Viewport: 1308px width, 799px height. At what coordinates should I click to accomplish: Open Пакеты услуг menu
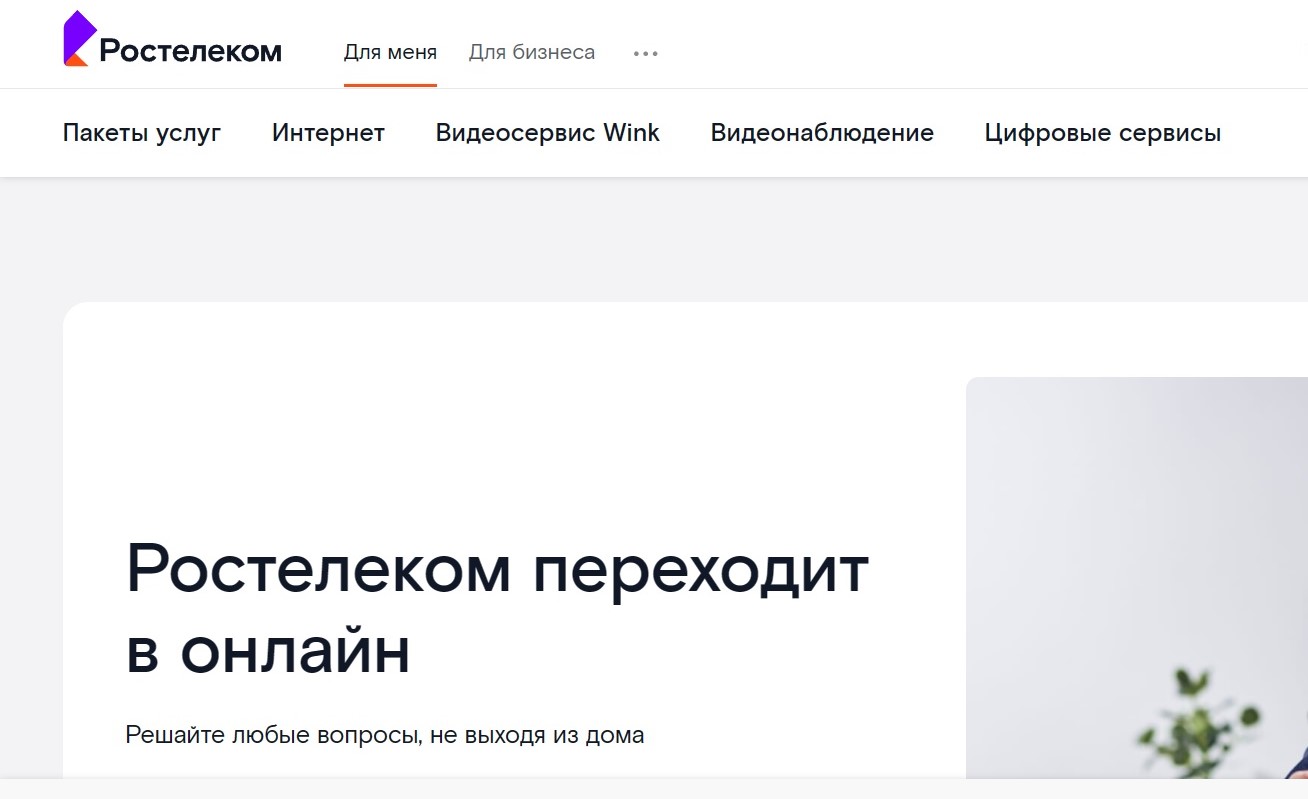(x=142, y=133)
